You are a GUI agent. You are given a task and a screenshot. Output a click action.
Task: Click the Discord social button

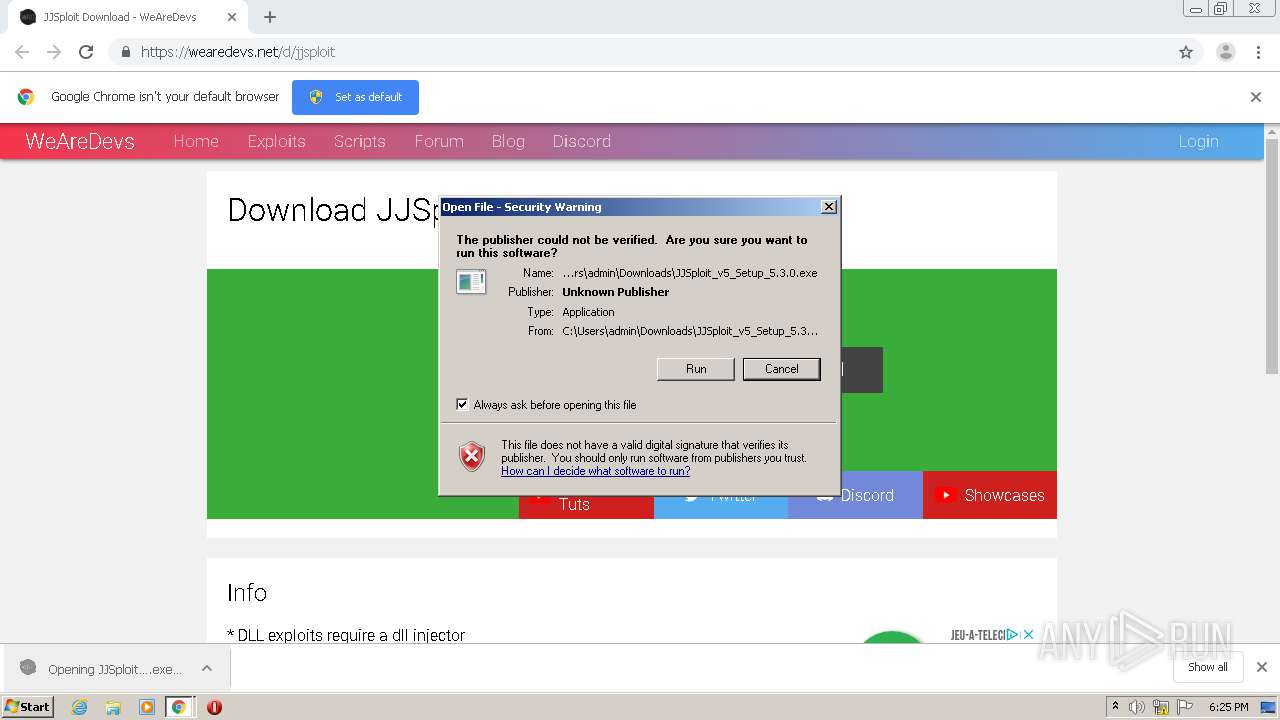(855, 495)
